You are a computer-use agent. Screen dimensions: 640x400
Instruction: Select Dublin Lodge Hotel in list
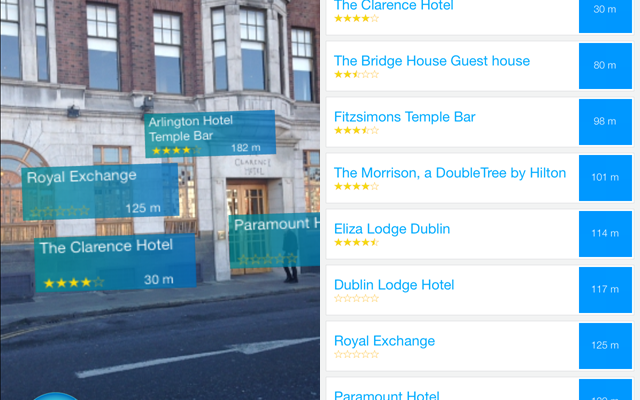[x=452, y=290]
